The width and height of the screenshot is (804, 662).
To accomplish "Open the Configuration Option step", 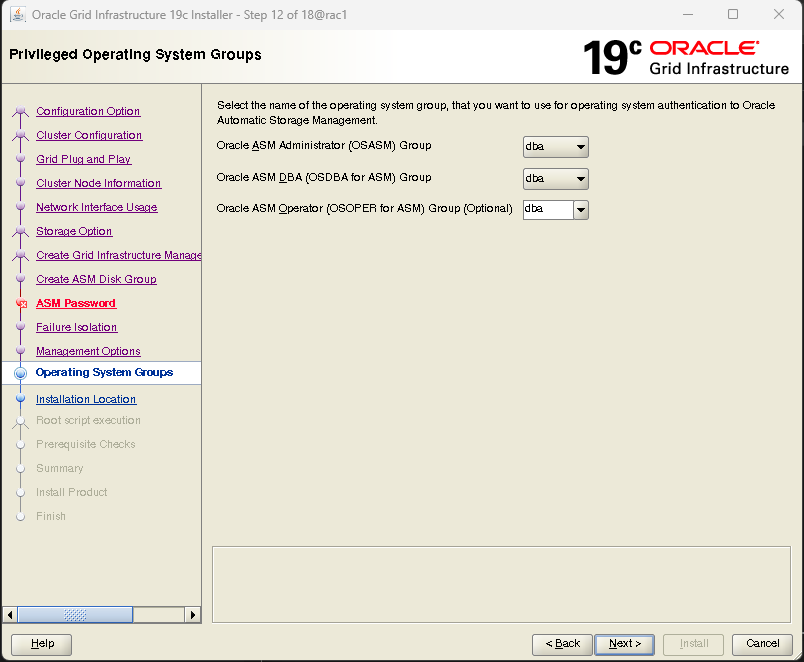I will point(88,111).
